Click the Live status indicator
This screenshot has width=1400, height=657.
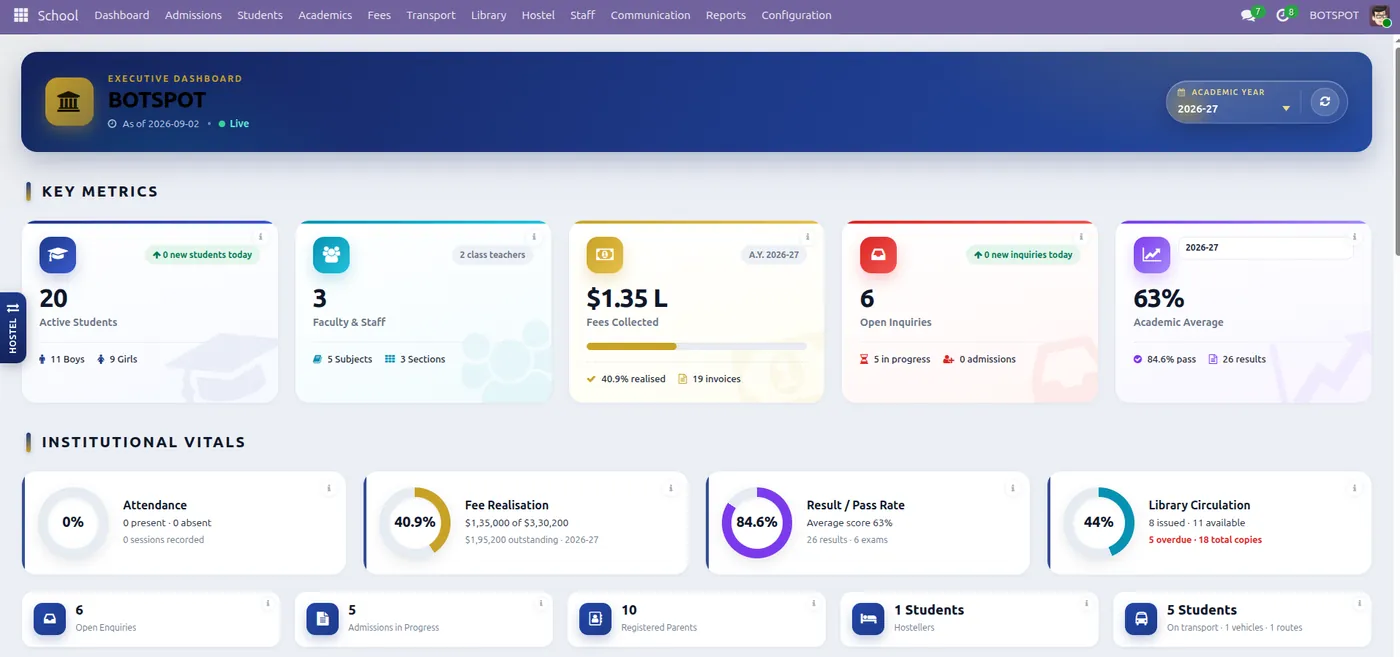coord(234,124)
